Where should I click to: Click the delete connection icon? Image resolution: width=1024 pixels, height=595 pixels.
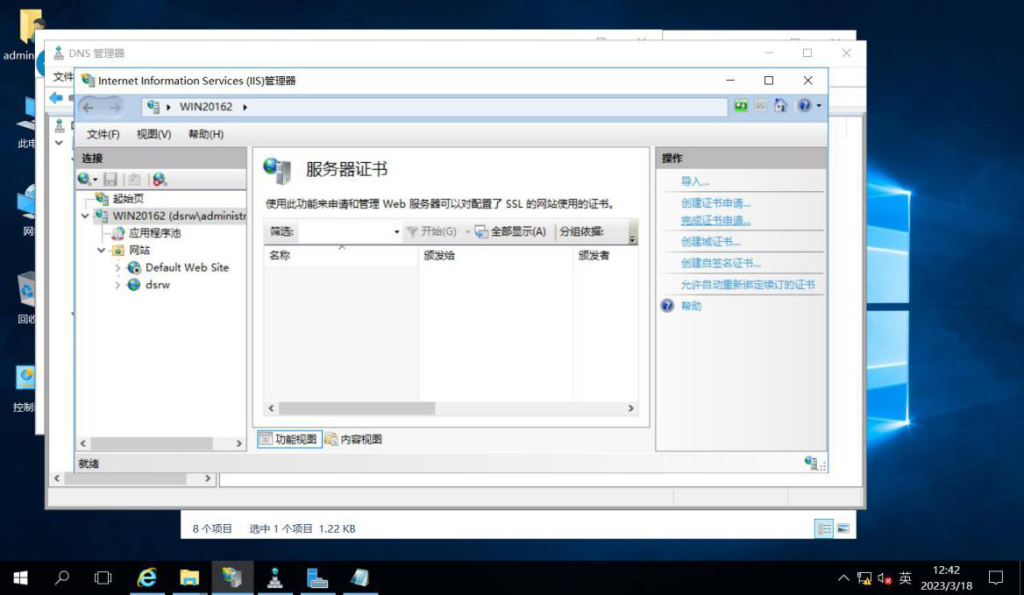point(159,179)
